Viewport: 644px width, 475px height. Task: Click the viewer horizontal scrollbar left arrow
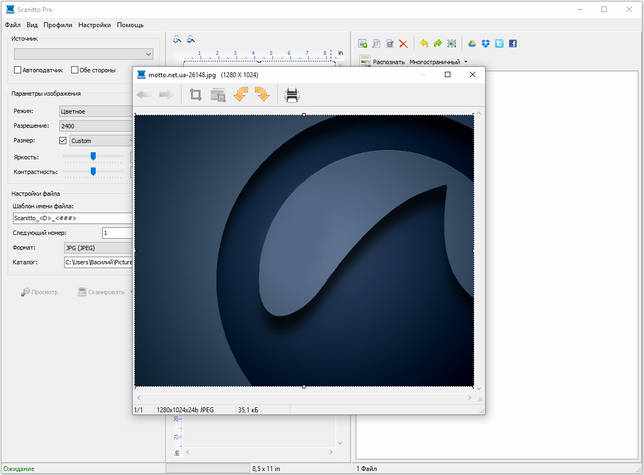click(139, 397)
